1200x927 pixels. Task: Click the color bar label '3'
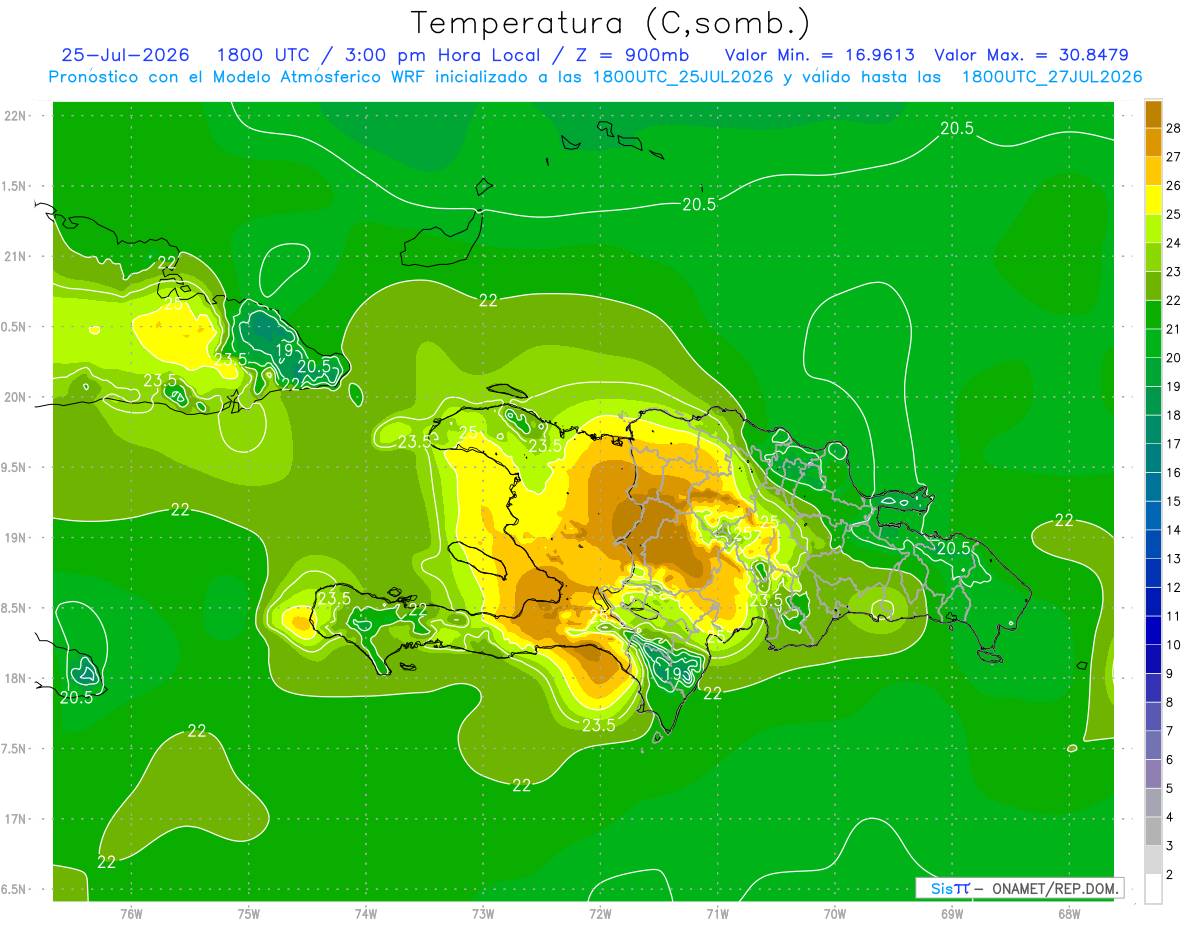click(1171, 846)
